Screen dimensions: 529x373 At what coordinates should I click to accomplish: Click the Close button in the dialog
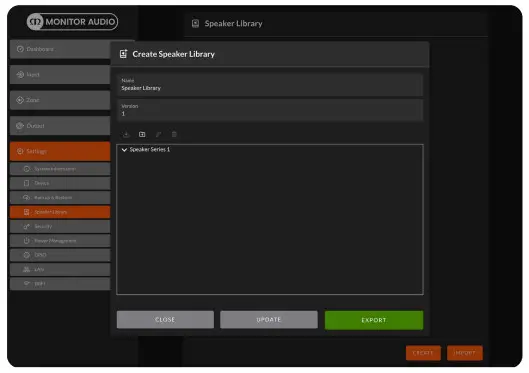pyautogui.click(x=165, y=319)
